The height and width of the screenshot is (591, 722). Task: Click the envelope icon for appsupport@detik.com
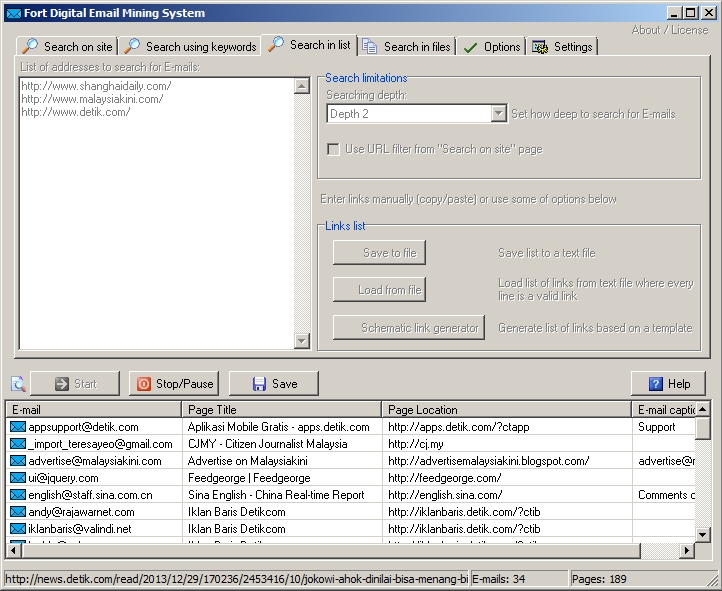coord(17,427)
